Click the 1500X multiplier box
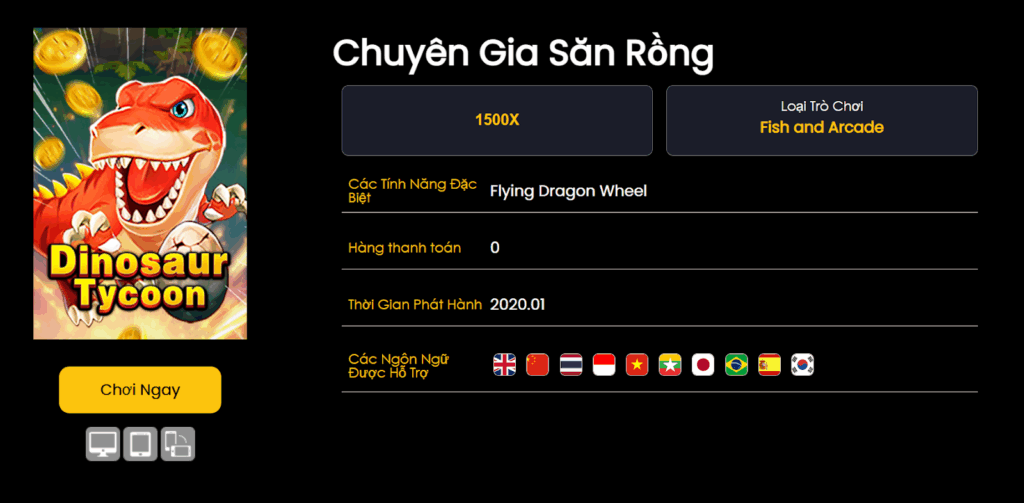The image size is (1024, 503). [x=497, y=120]
